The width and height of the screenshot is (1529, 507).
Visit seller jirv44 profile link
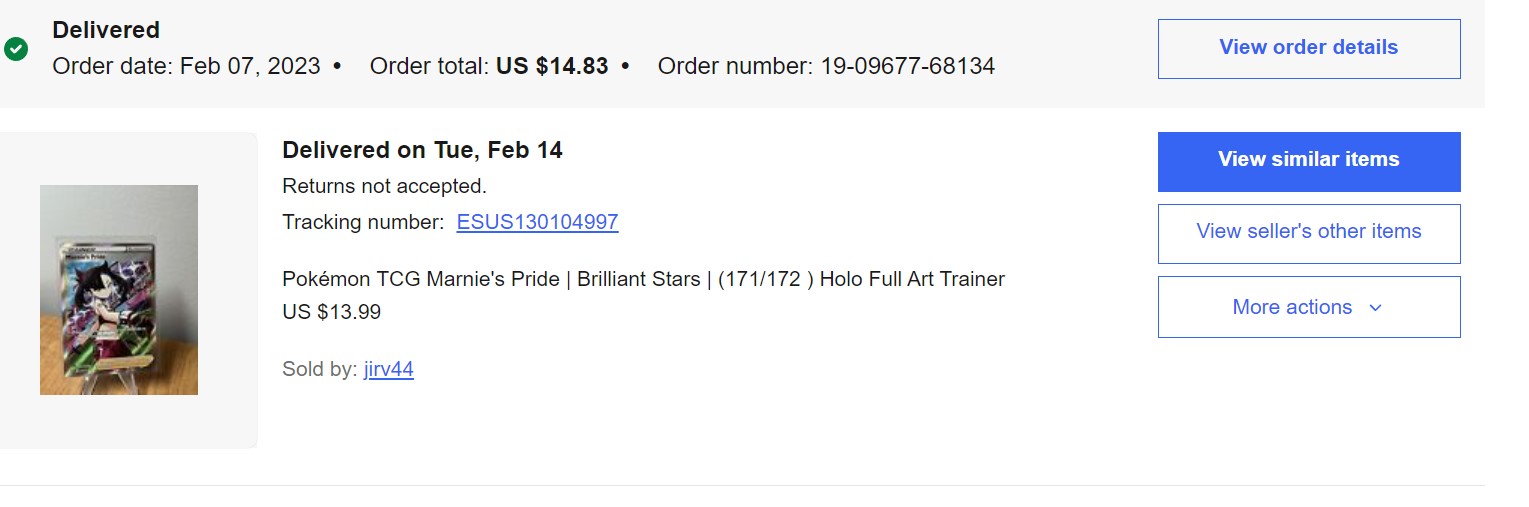click(x=389, y=369)
